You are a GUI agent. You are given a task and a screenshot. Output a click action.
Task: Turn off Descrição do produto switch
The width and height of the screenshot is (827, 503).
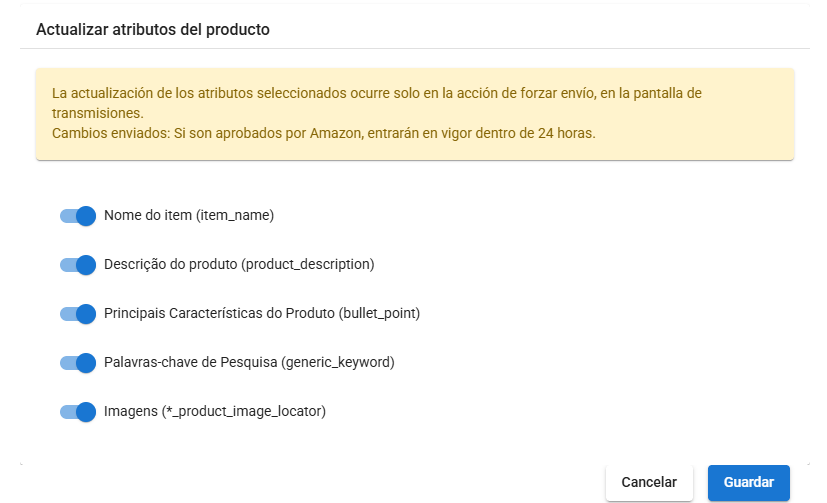click(78, 265)
